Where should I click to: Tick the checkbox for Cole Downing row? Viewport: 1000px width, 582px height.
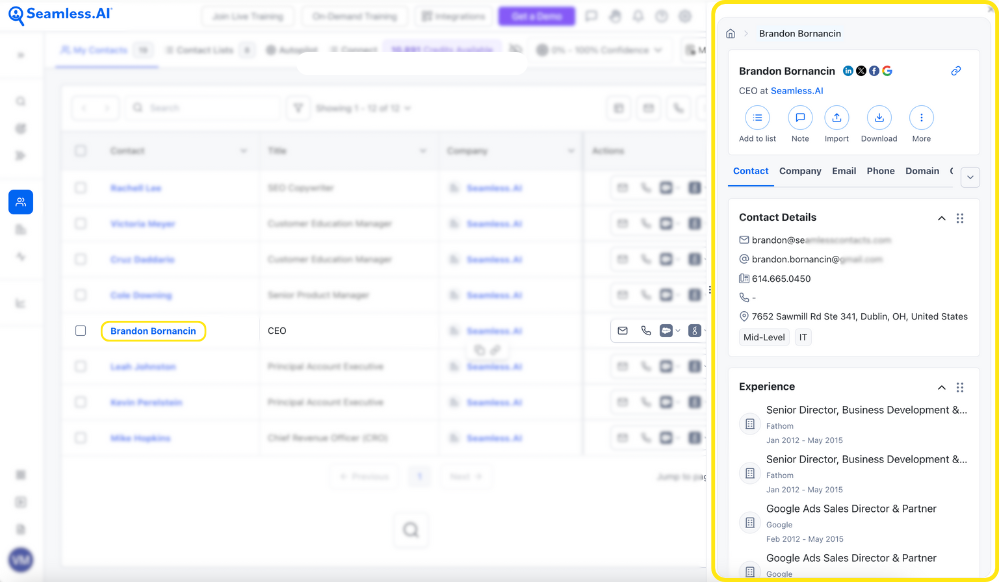click(80, 295)
